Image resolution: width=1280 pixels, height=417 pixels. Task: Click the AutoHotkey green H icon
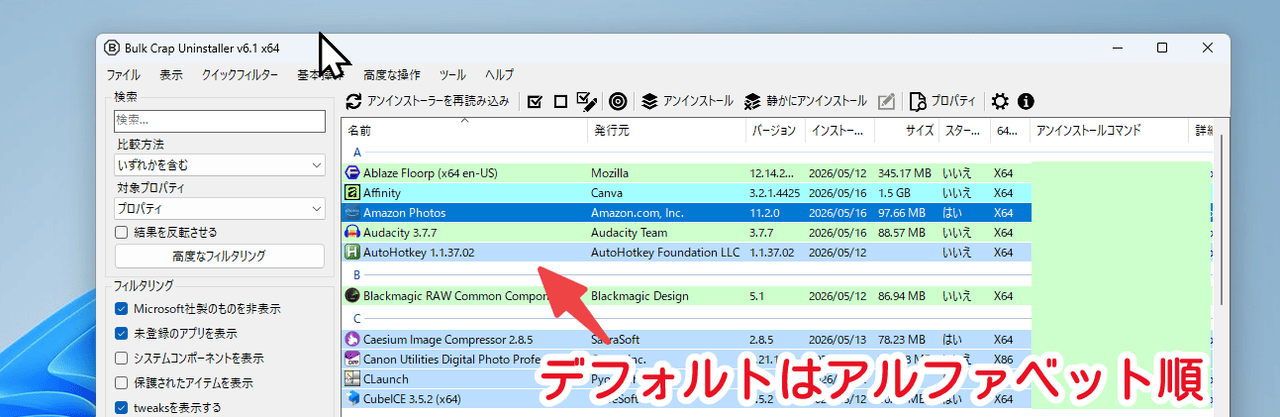pyautogui.click(x=352, y=253)
